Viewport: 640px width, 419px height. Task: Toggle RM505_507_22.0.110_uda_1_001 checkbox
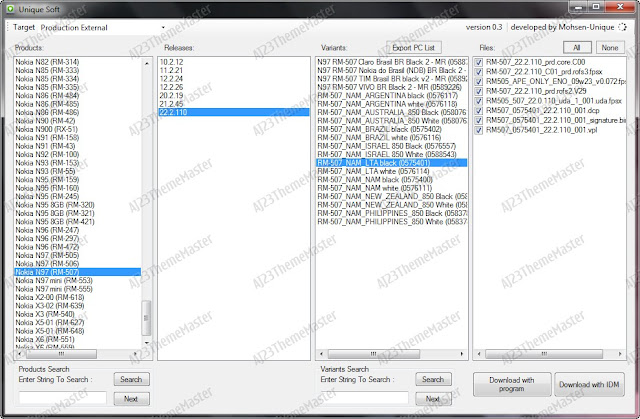click(x=479, y=101)
